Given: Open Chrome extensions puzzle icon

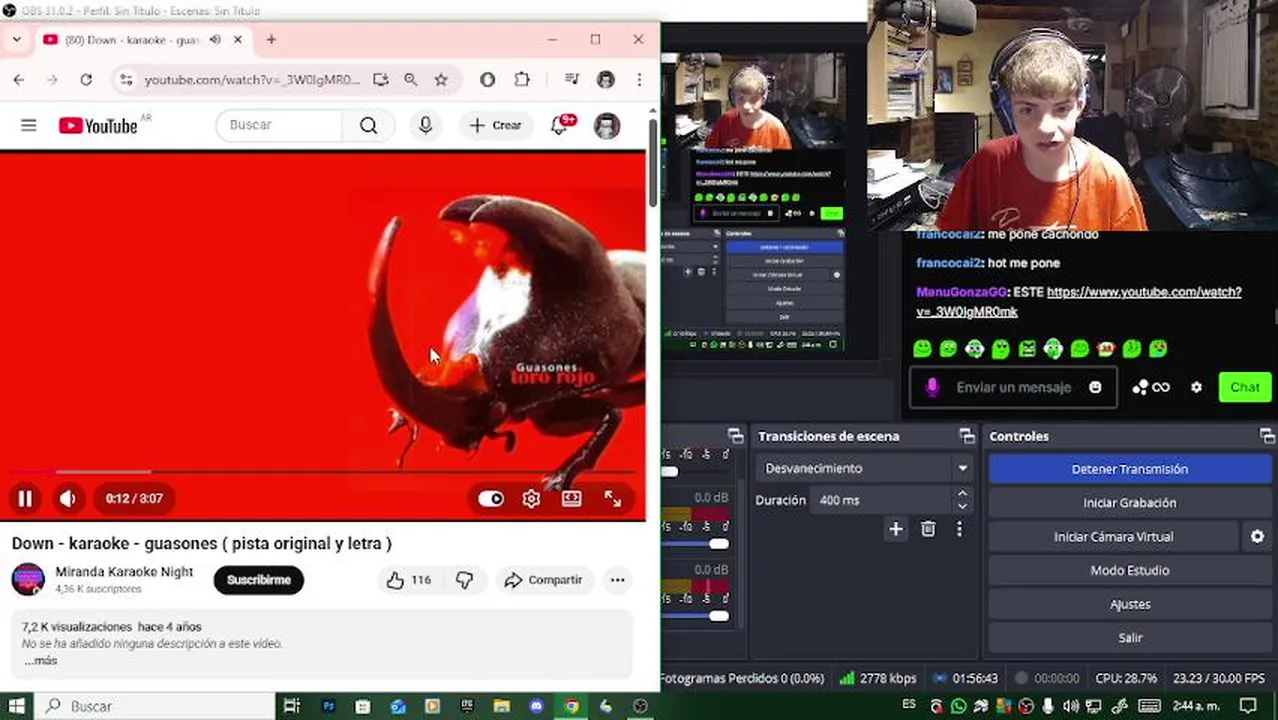Looking at the screenshot, I should (522, 79).
